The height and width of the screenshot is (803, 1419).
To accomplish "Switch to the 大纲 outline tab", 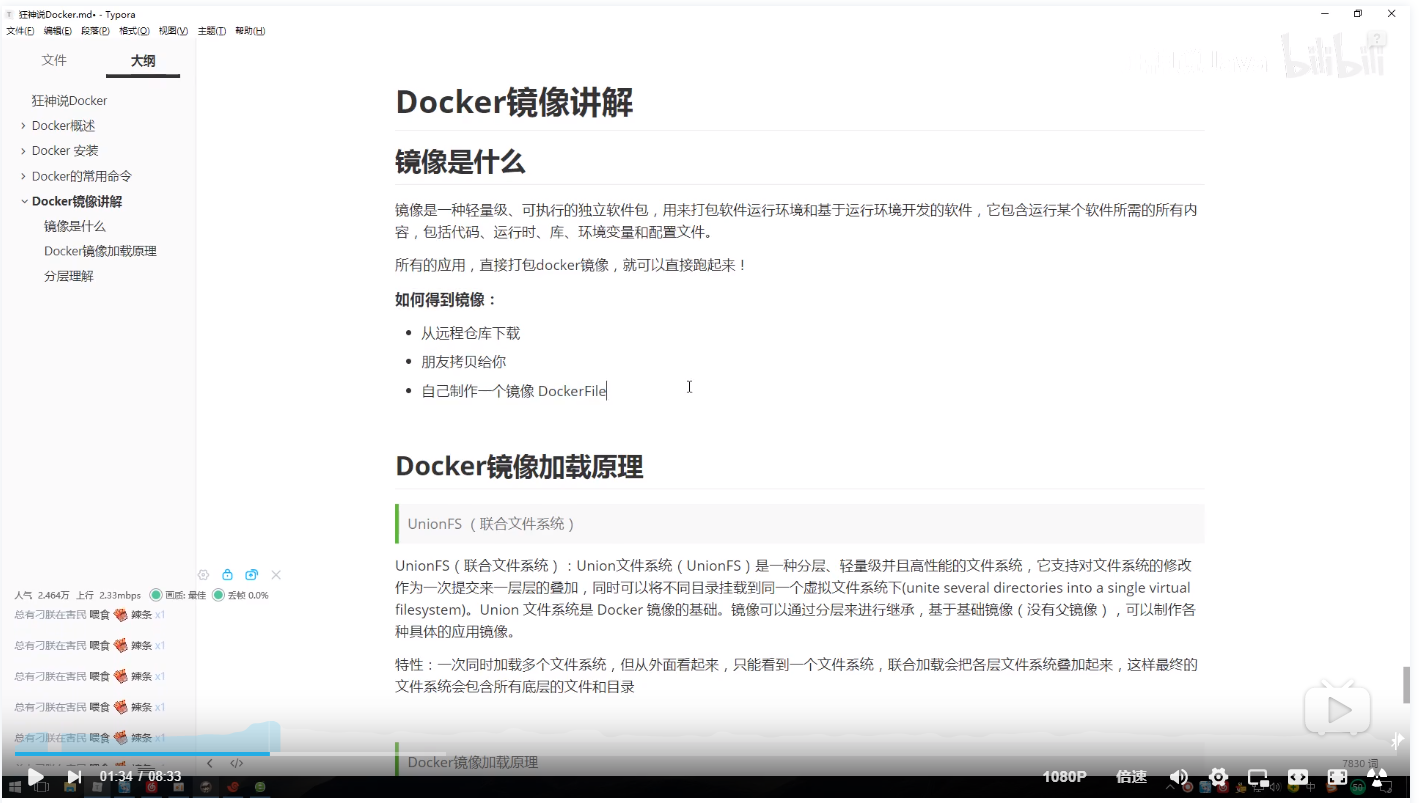I will [143, 61].
